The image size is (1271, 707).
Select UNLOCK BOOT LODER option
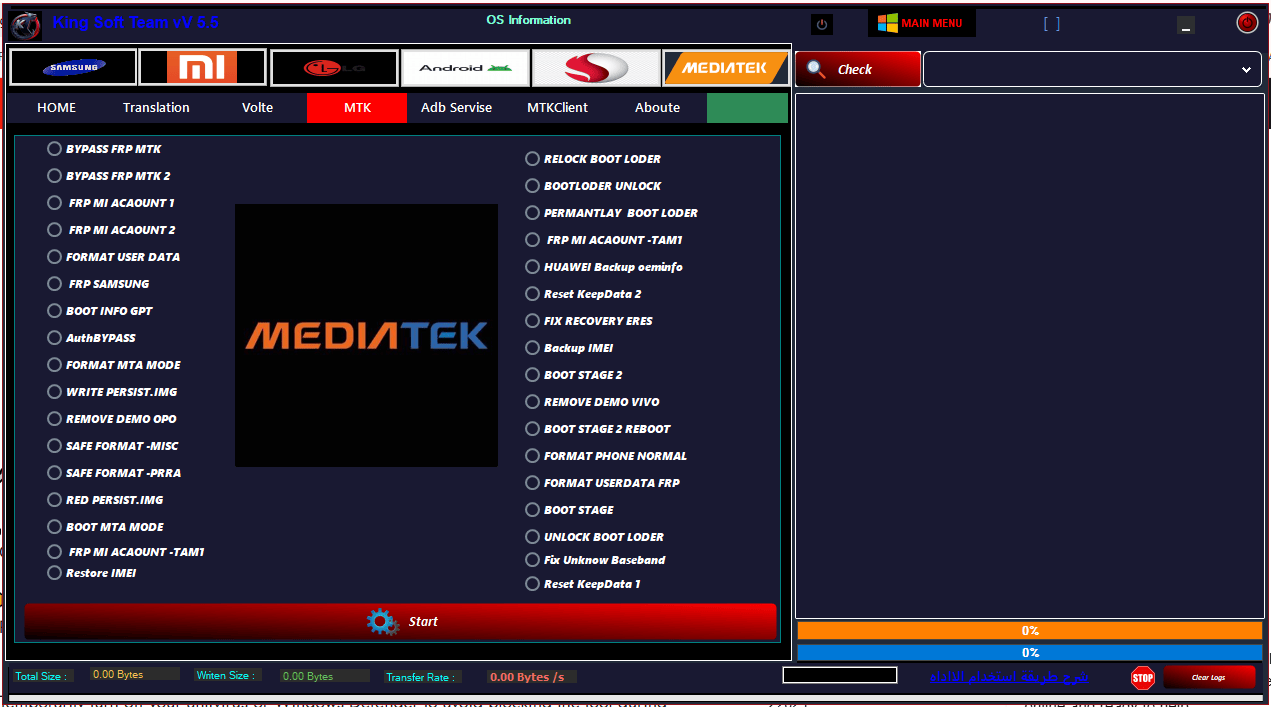pos(595,537)
